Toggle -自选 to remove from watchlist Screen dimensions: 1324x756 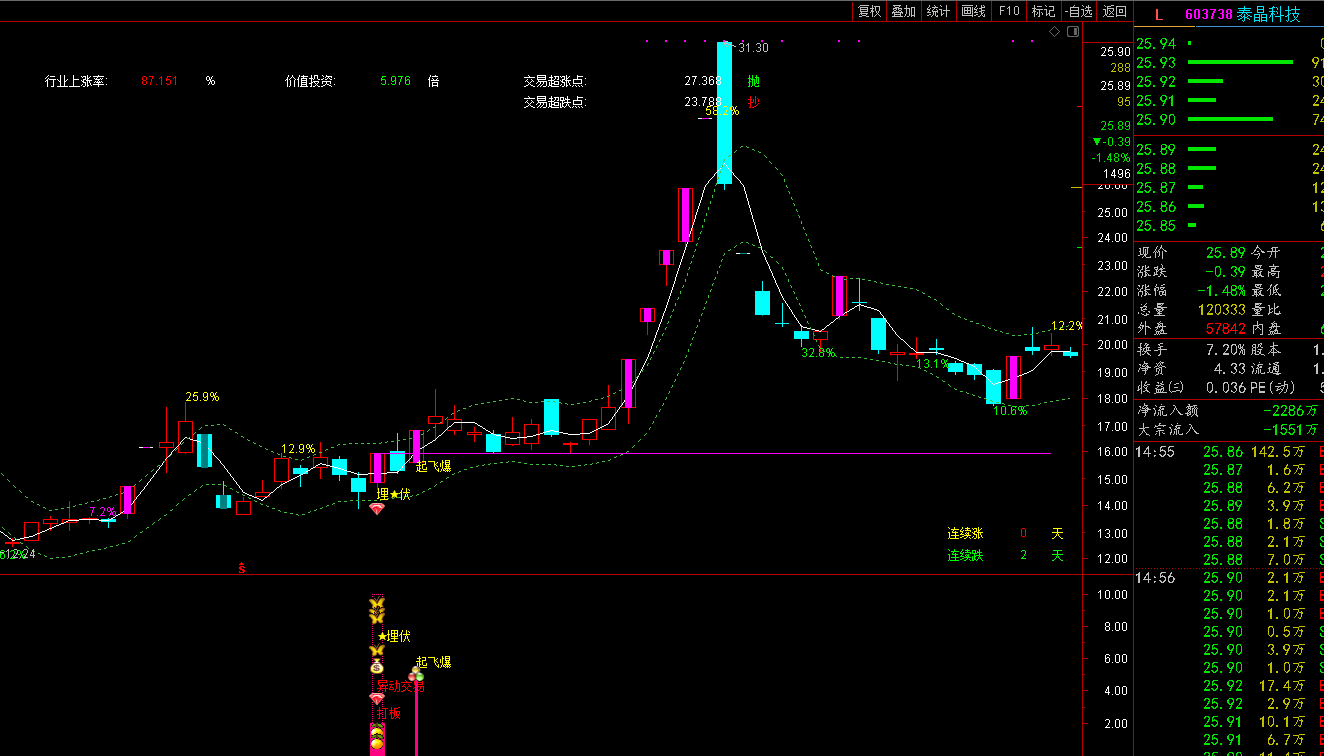pos(1079,11)
